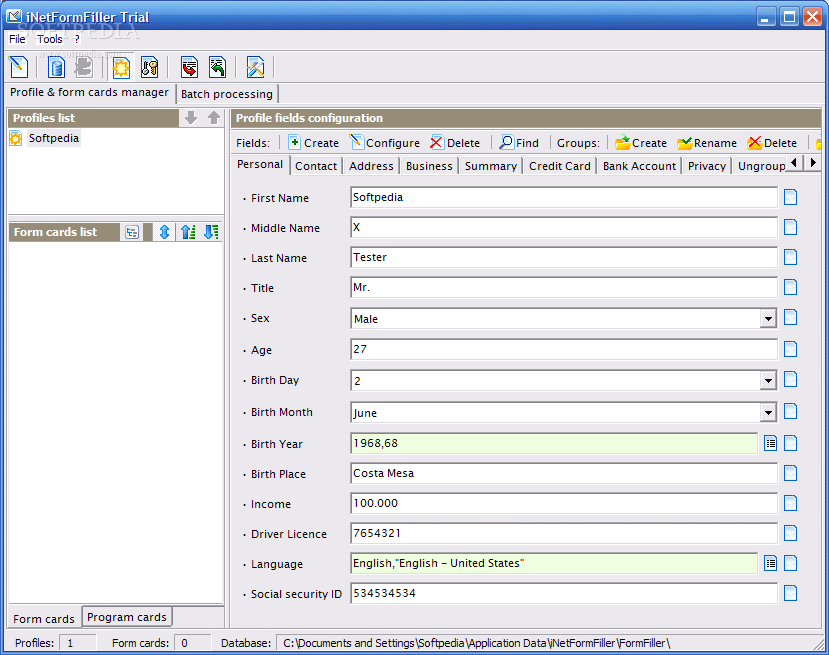This screenshot has height=655, width=829.
Task: Expand the Birth Month combo box
Action: tap(768, 413)
